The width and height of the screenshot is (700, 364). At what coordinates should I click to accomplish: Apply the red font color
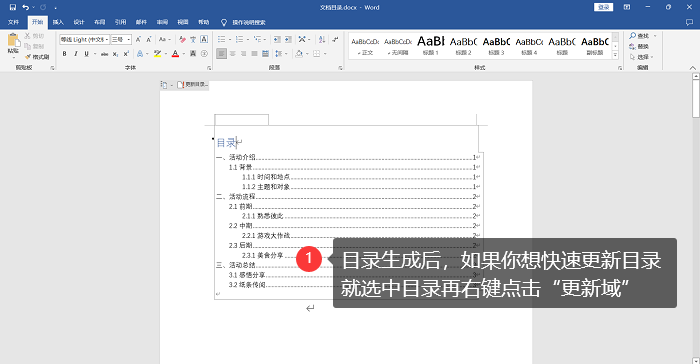175,54
